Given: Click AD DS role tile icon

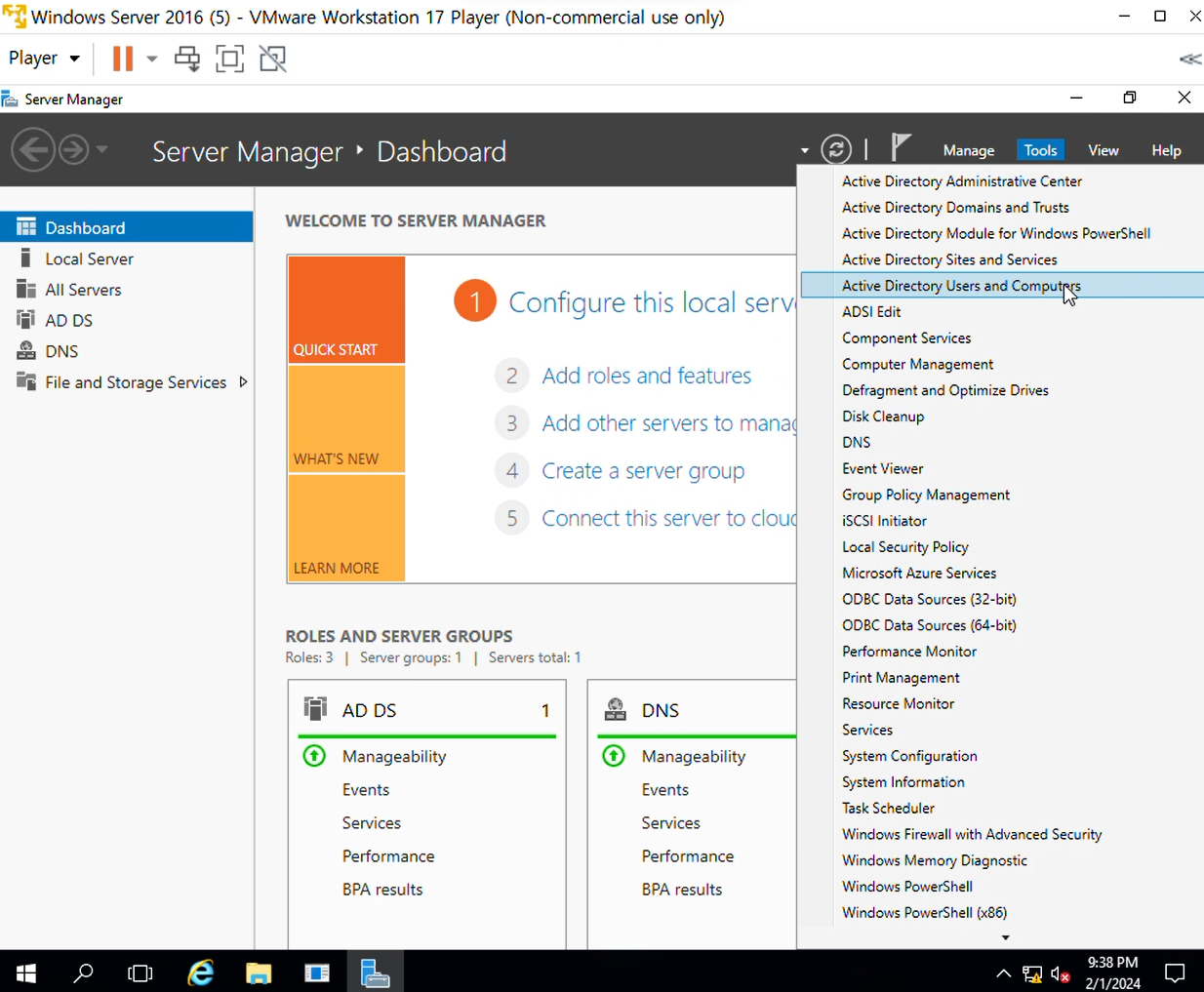Looking at the screenshot, I should tap(315, 709).
